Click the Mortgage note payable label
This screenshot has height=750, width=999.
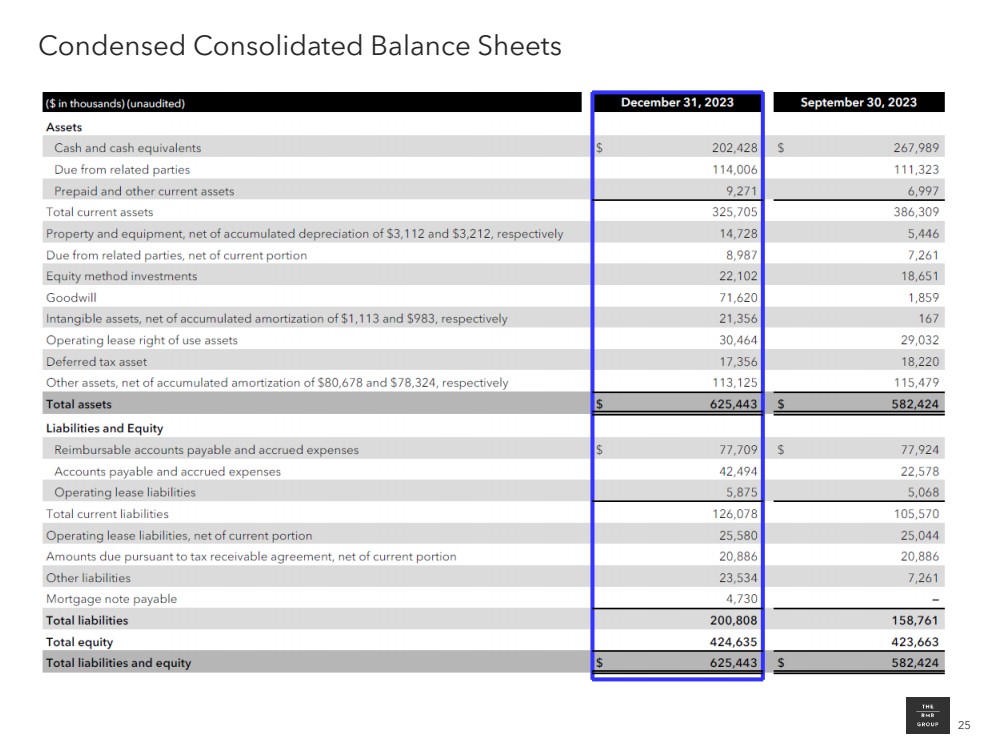point(111,599)
